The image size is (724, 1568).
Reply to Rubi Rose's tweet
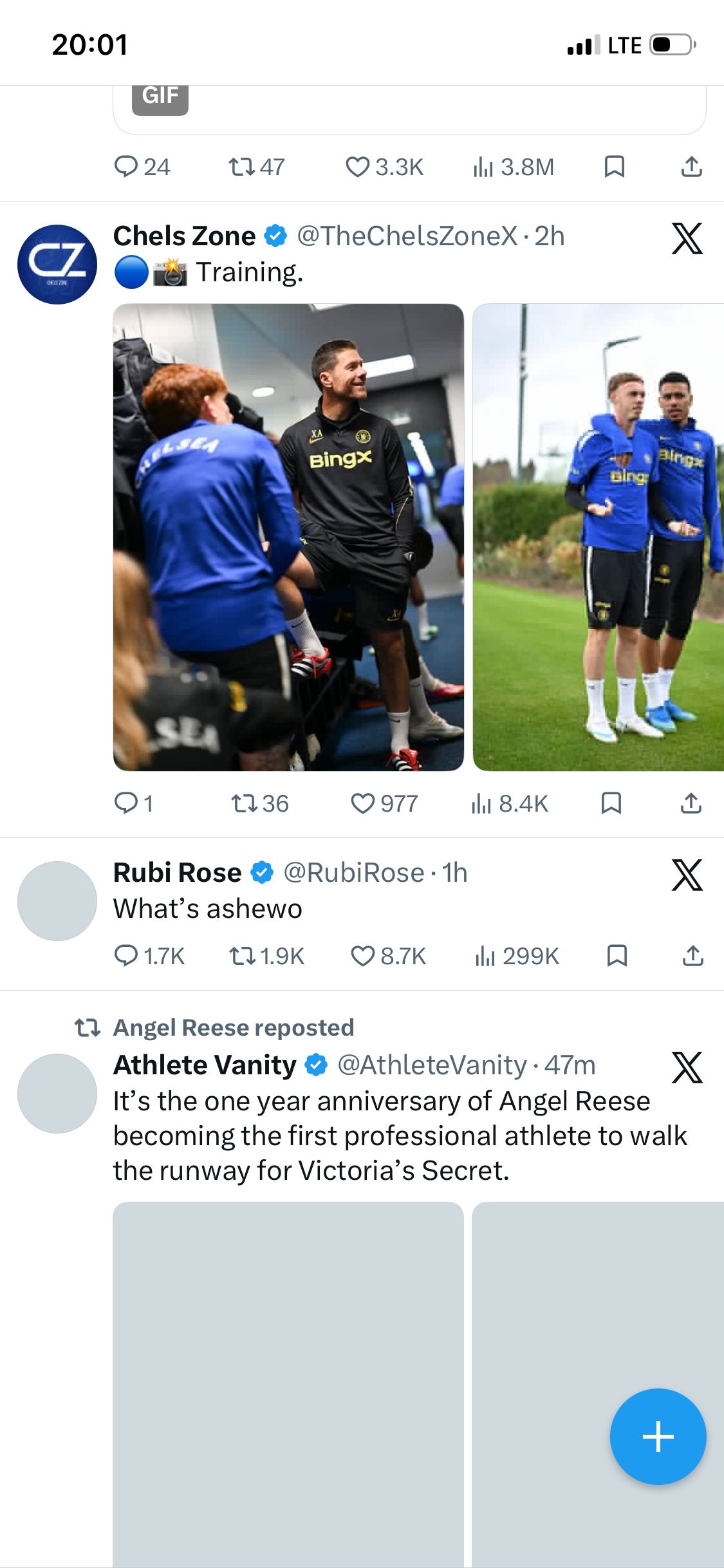[149, 956]
